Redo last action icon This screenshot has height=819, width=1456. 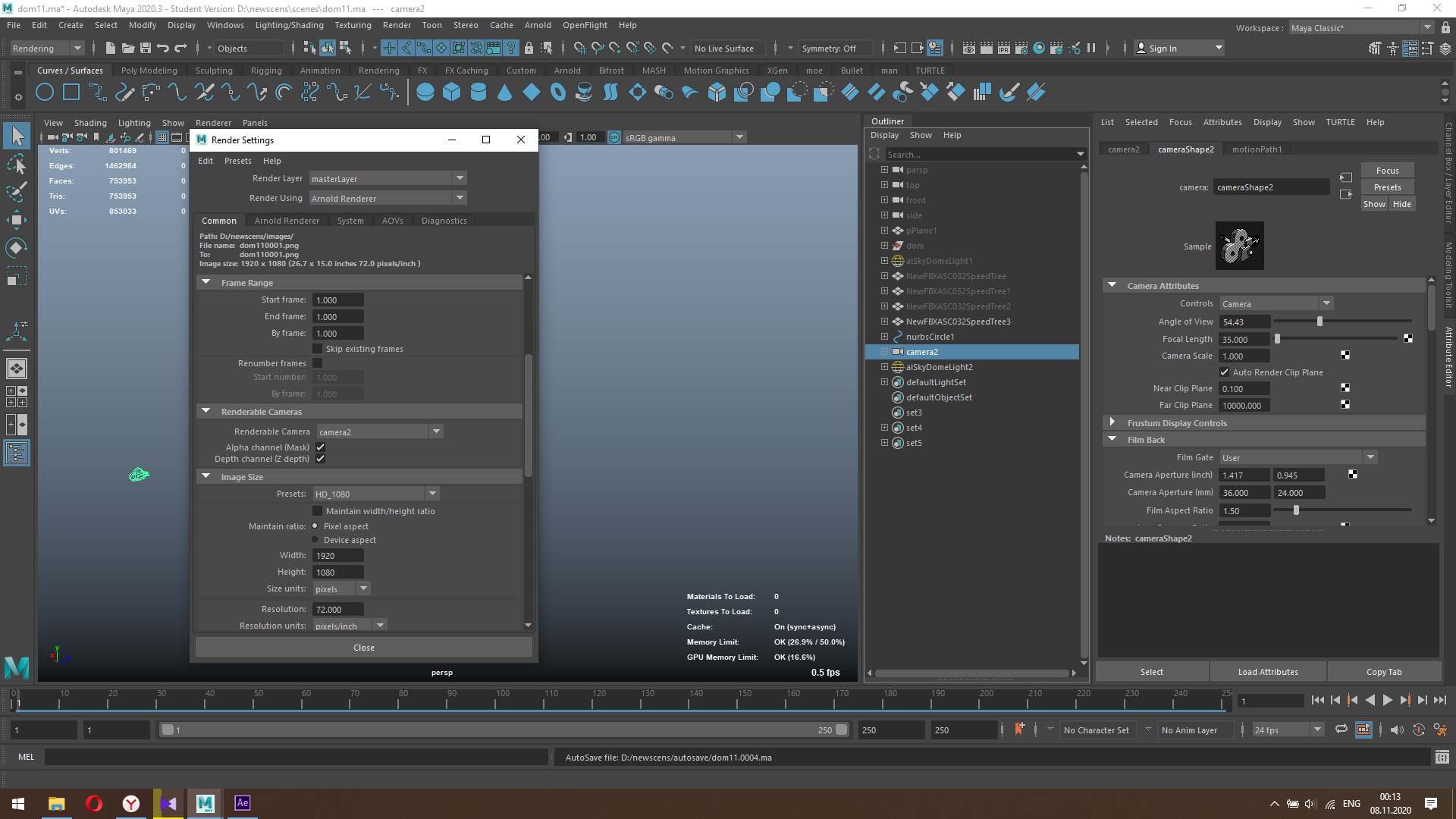click(180, 49)
